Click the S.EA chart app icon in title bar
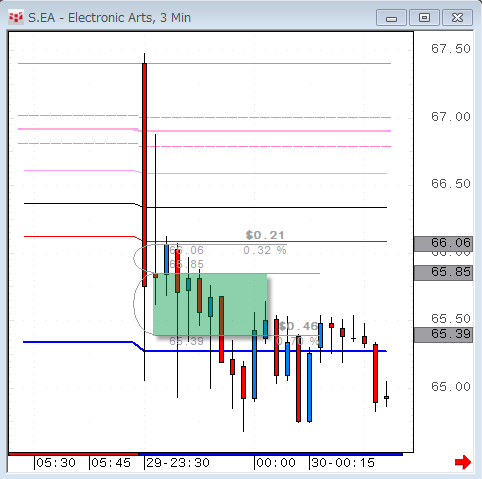This screenshot has width=482, height=479. 16,17
